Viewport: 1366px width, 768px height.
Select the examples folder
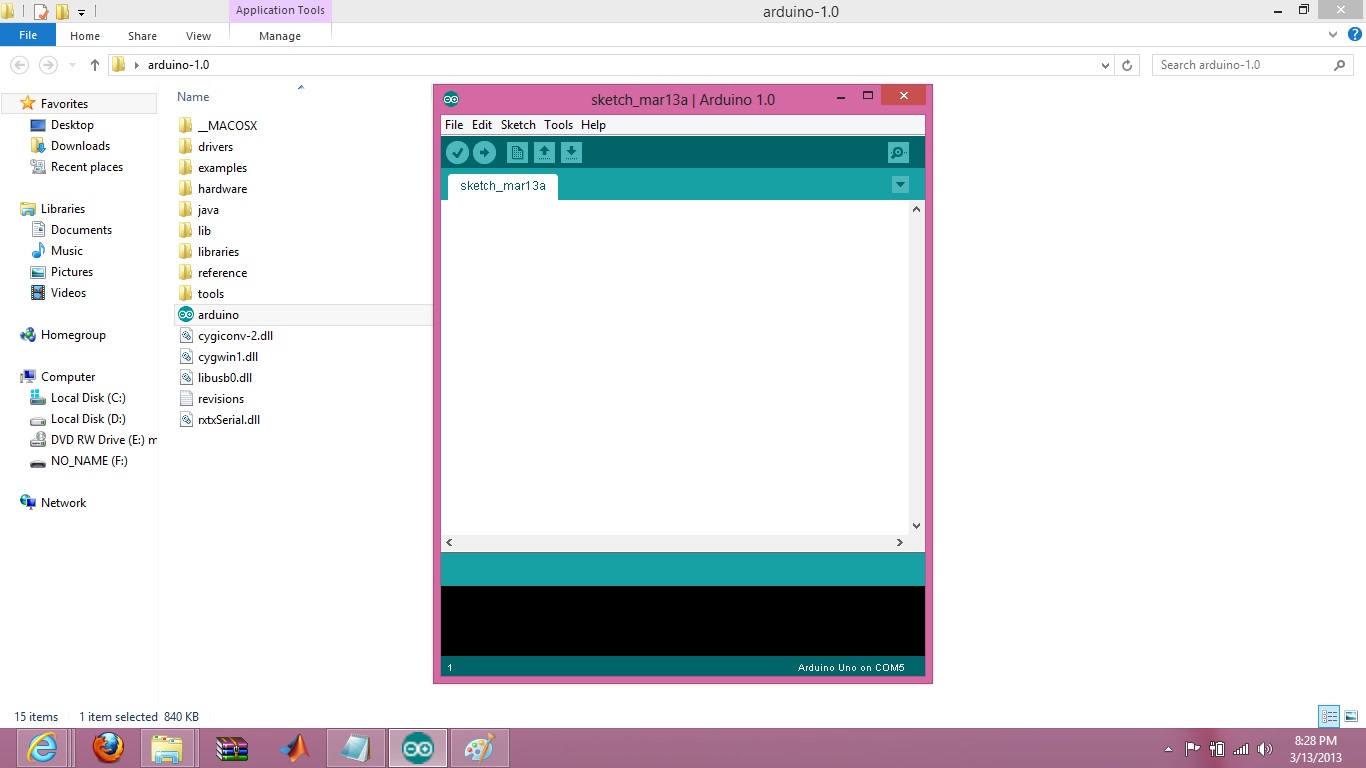[x=222, y=168]
